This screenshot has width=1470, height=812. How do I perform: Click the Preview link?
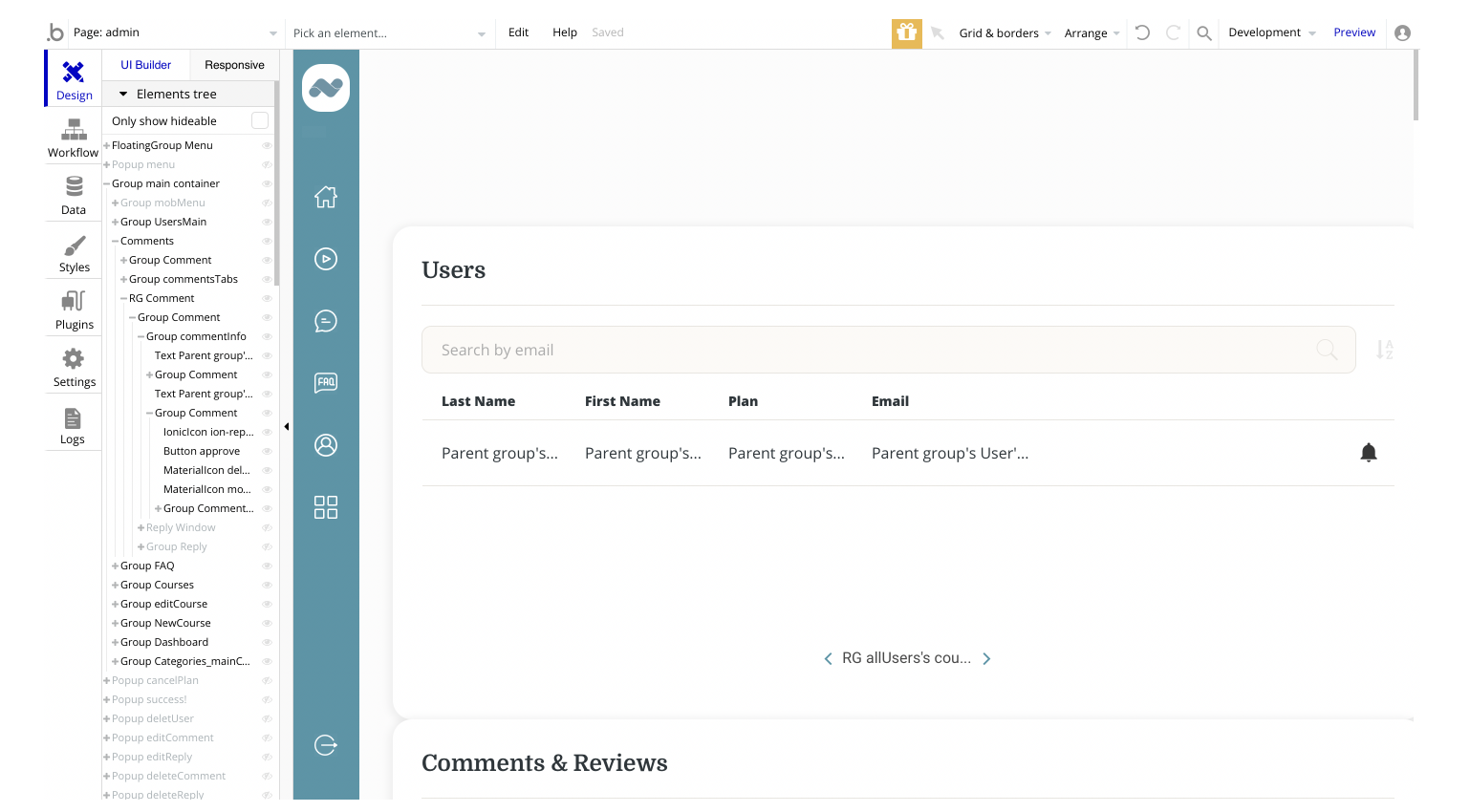click(x=1353, y=32)
